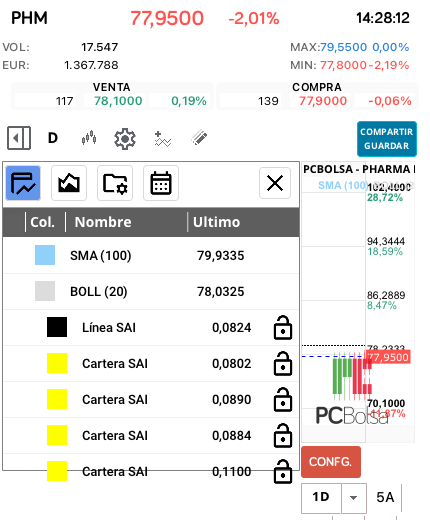Click the COMPRA volume 139
Image resolution: width=430 pixels, height=520 pixels.
coord(268,101)
